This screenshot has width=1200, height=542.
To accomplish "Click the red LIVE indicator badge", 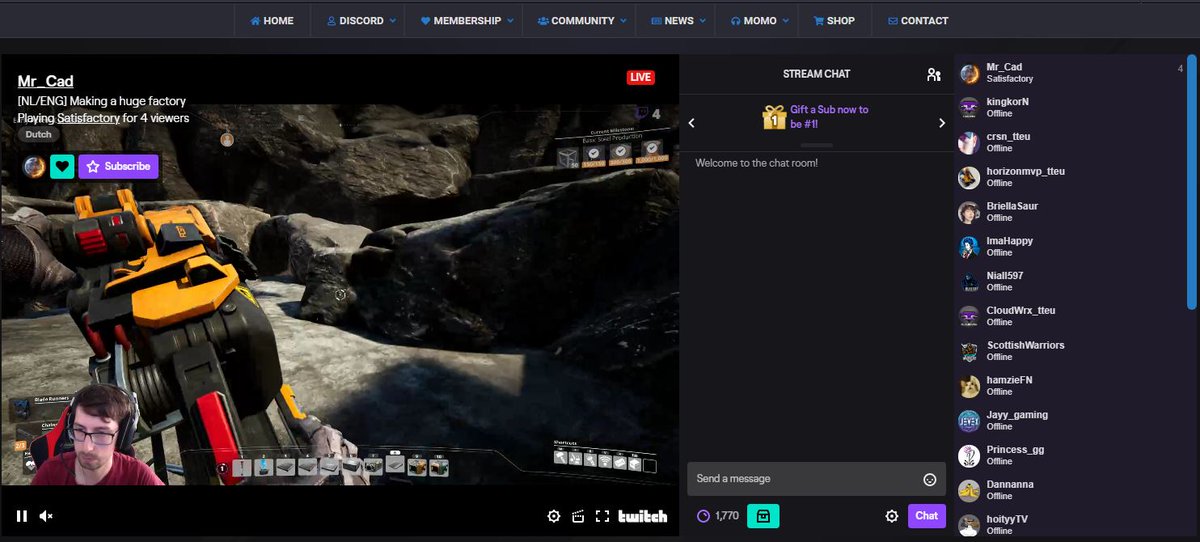I will pos(640,77).
